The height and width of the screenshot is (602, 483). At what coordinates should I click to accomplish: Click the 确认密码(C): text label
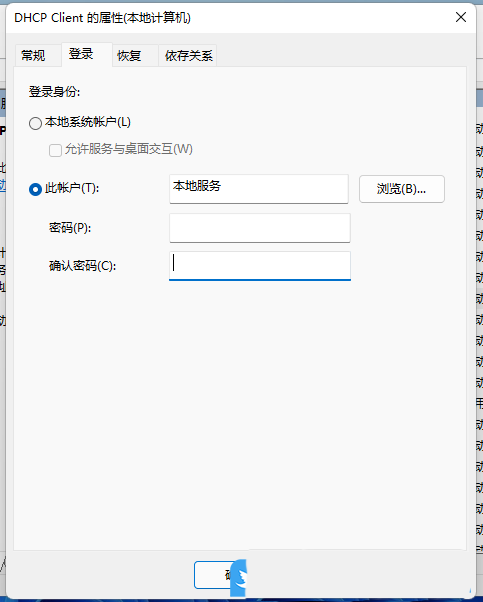pos(82,266)
